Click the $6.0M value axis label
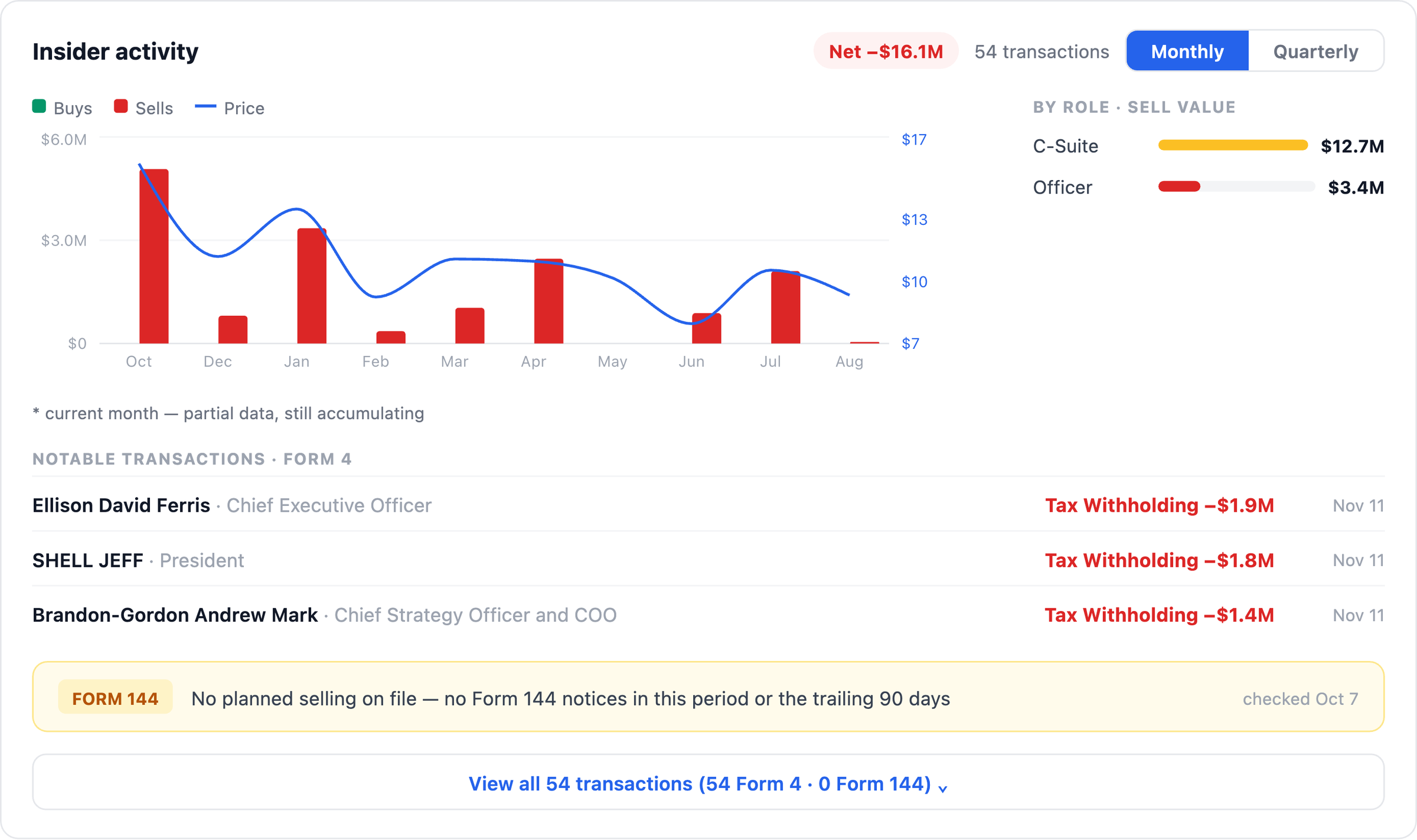1417x840 pixels. click(64, 139)
